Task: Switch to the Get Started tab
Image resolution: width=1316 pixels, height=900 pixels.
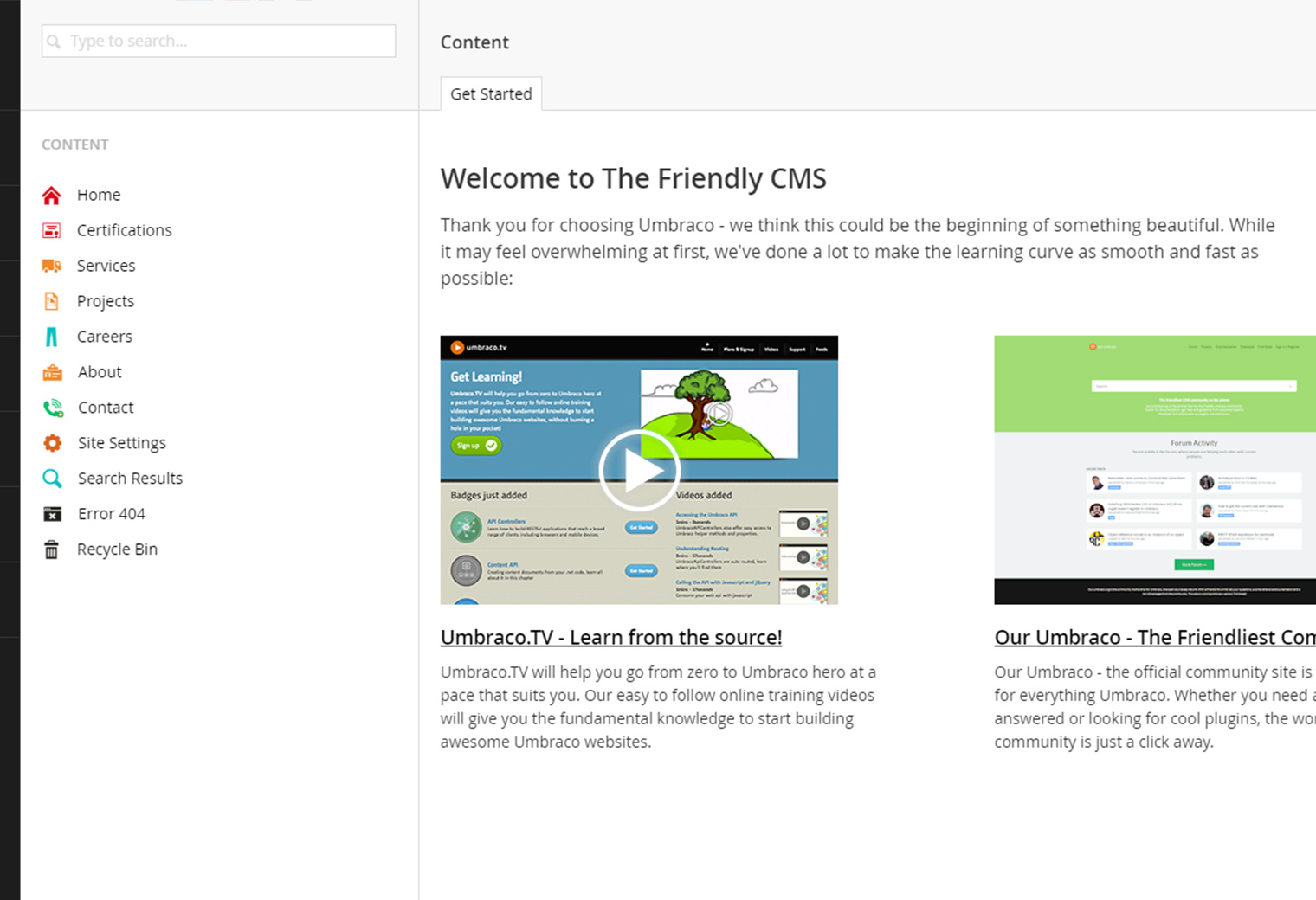Action: pos(491,94)
